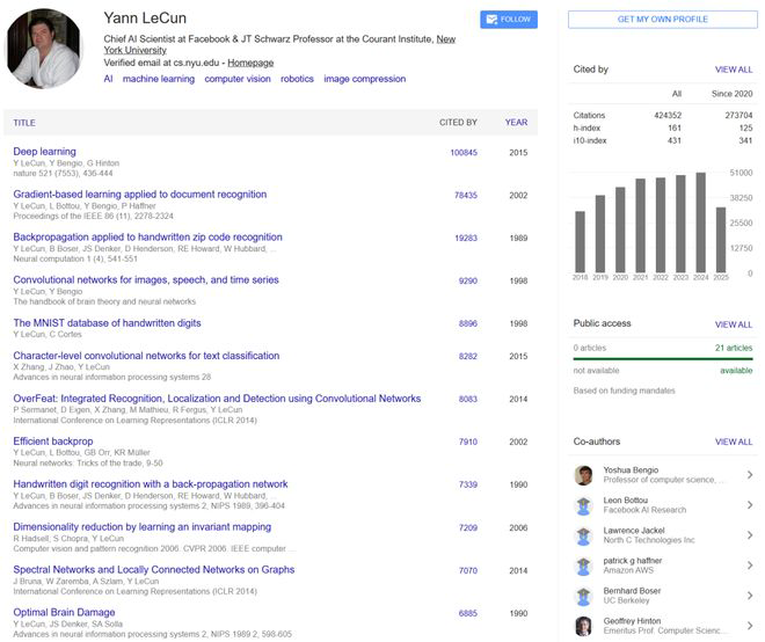Viewport: 765px width, 642px height.
Task: View the 8282 citations count
Action: pyautogui.click(x=468, y=356)
